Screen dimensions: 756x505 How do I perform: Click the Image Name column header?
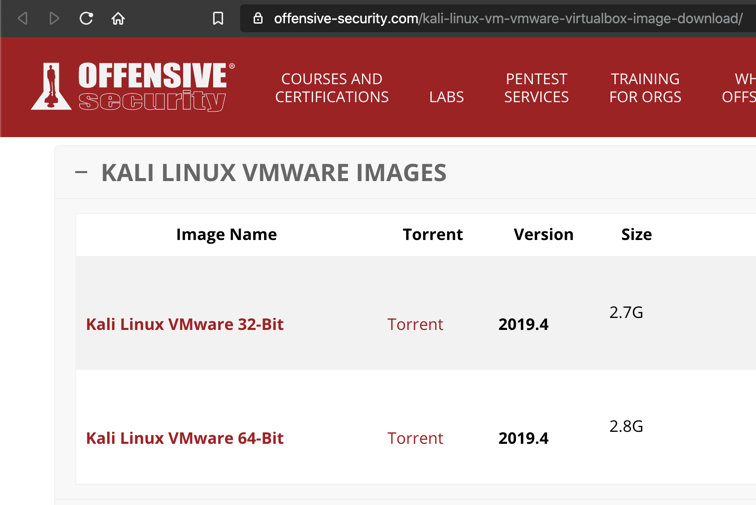(x=226, y=234)
